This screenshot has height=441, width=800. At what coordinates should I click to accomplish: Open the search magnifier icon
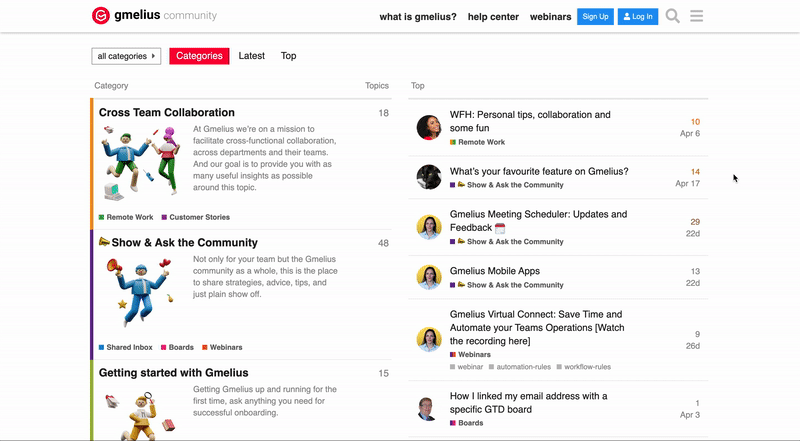pyautogui.click(x=672, y=16)
